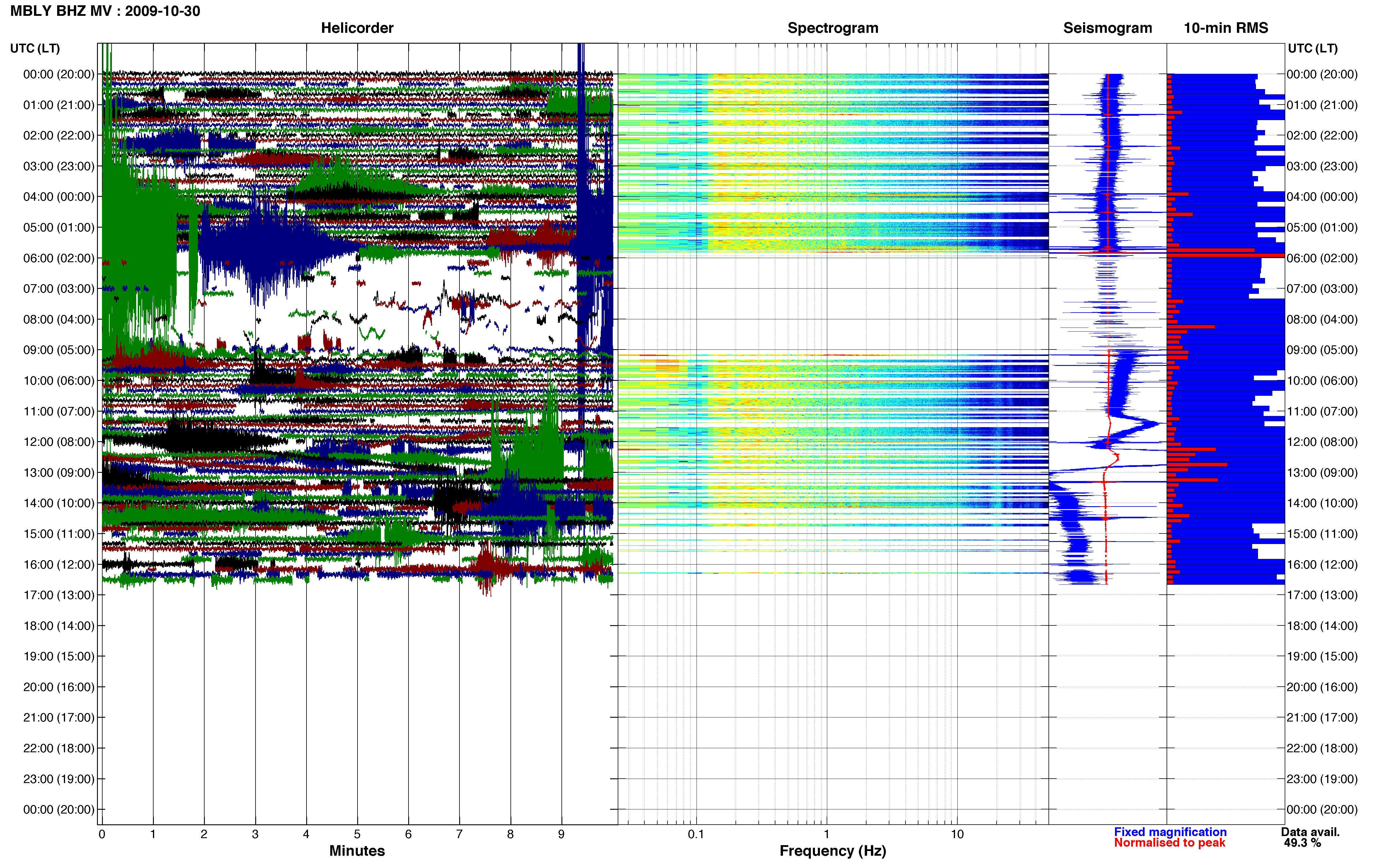Viewport: 1389px width, 868px height.
Task: Click the left '16:00 (12:00)' time label
Action: 59,564
